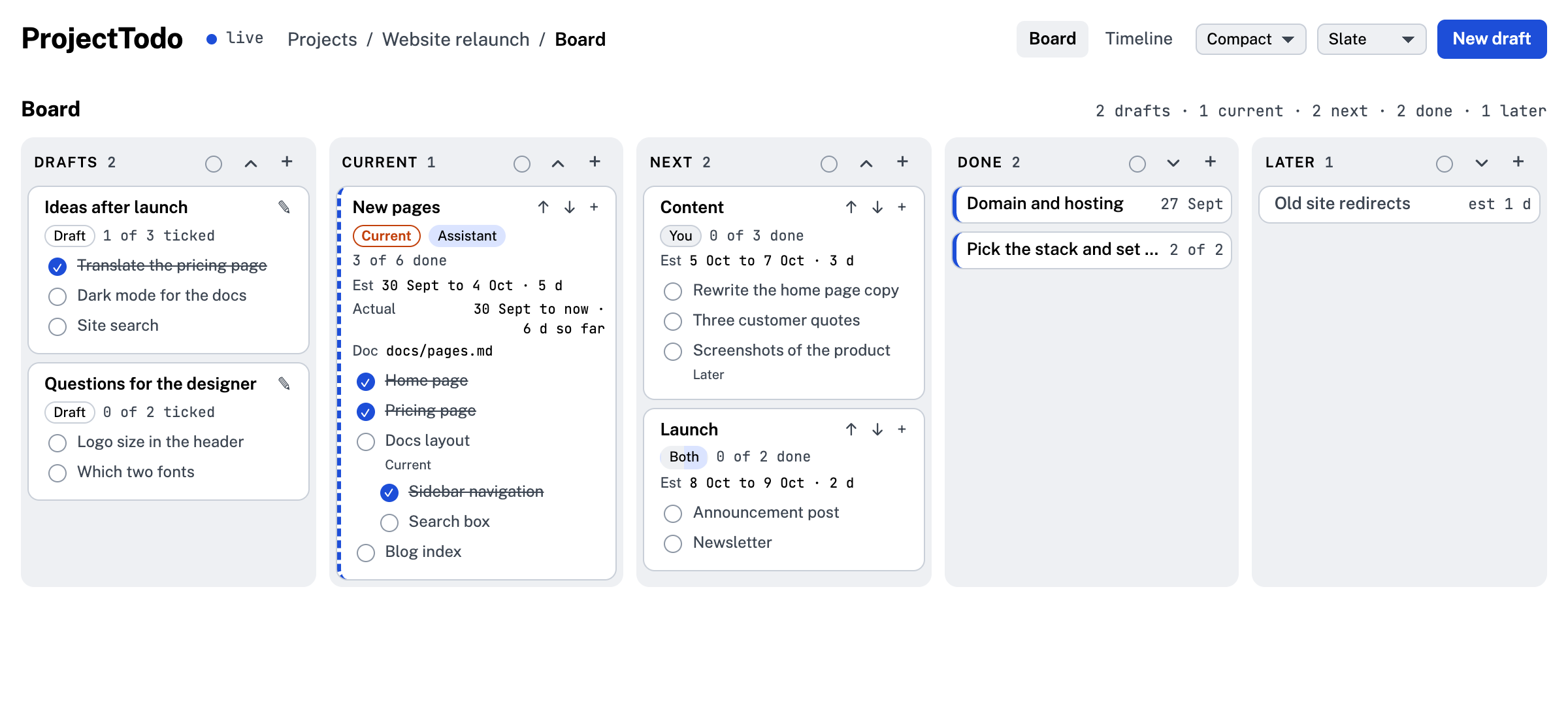
Task: Add card to Drafts column
Action: pyautogui.click(x=287, y=161)
